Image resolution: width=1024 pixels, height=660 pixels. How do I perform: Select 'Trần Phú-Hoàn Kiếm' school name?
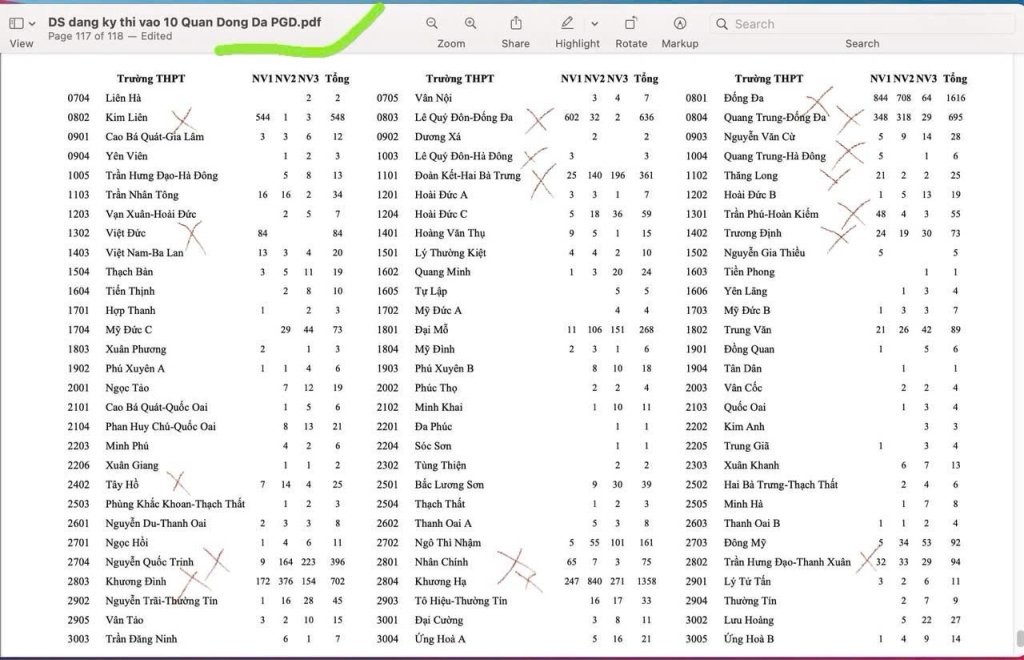point(771,214)
